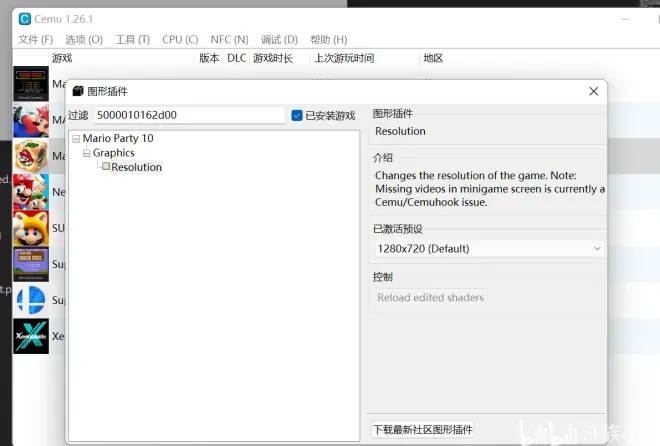This screenshot has width=660, height=446.
Task: Select the Mario Party 10 dice game icon
Action: tap(31, 156)
